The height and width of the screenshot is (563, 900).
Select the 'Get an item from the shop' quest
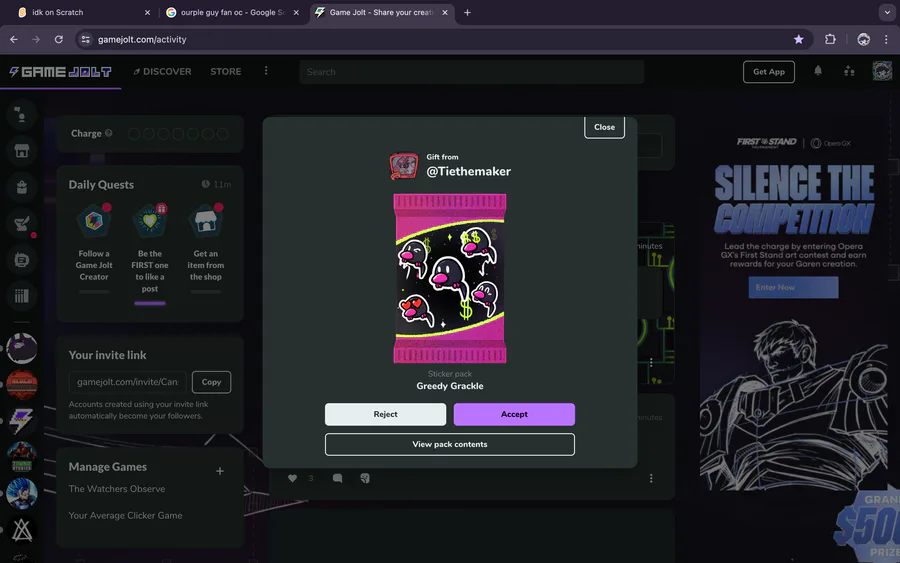[x=205, y=248]
